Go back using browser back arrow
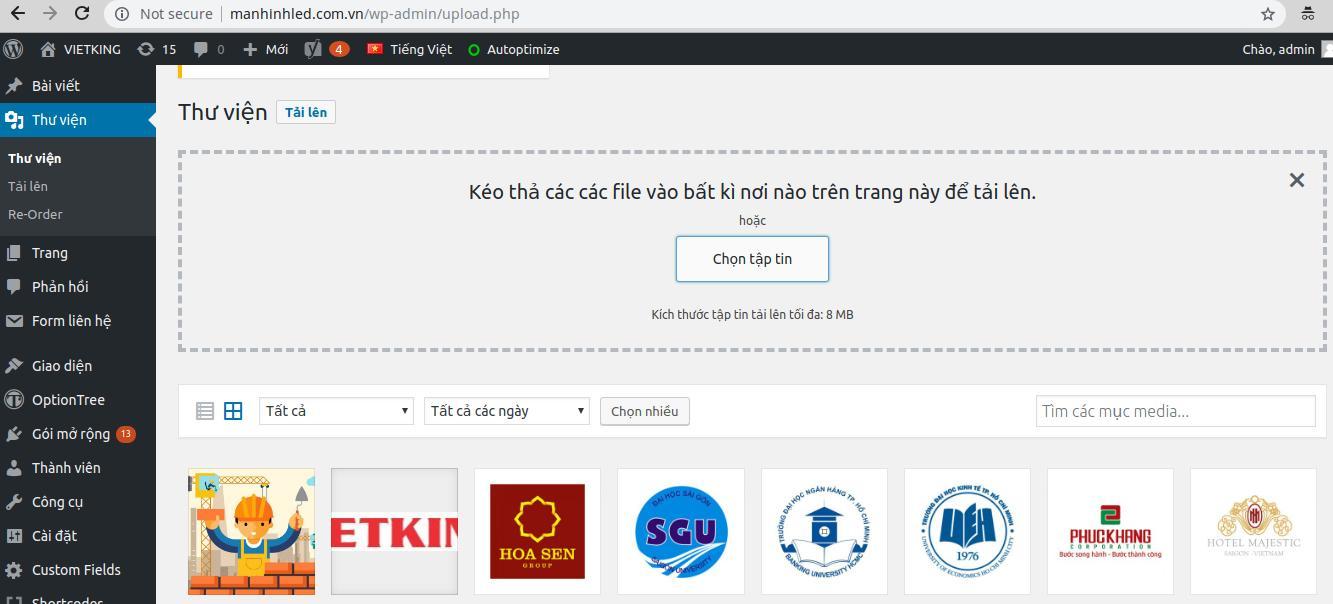This screenshot has width=1333, height=604. click(x=17, y=14)
